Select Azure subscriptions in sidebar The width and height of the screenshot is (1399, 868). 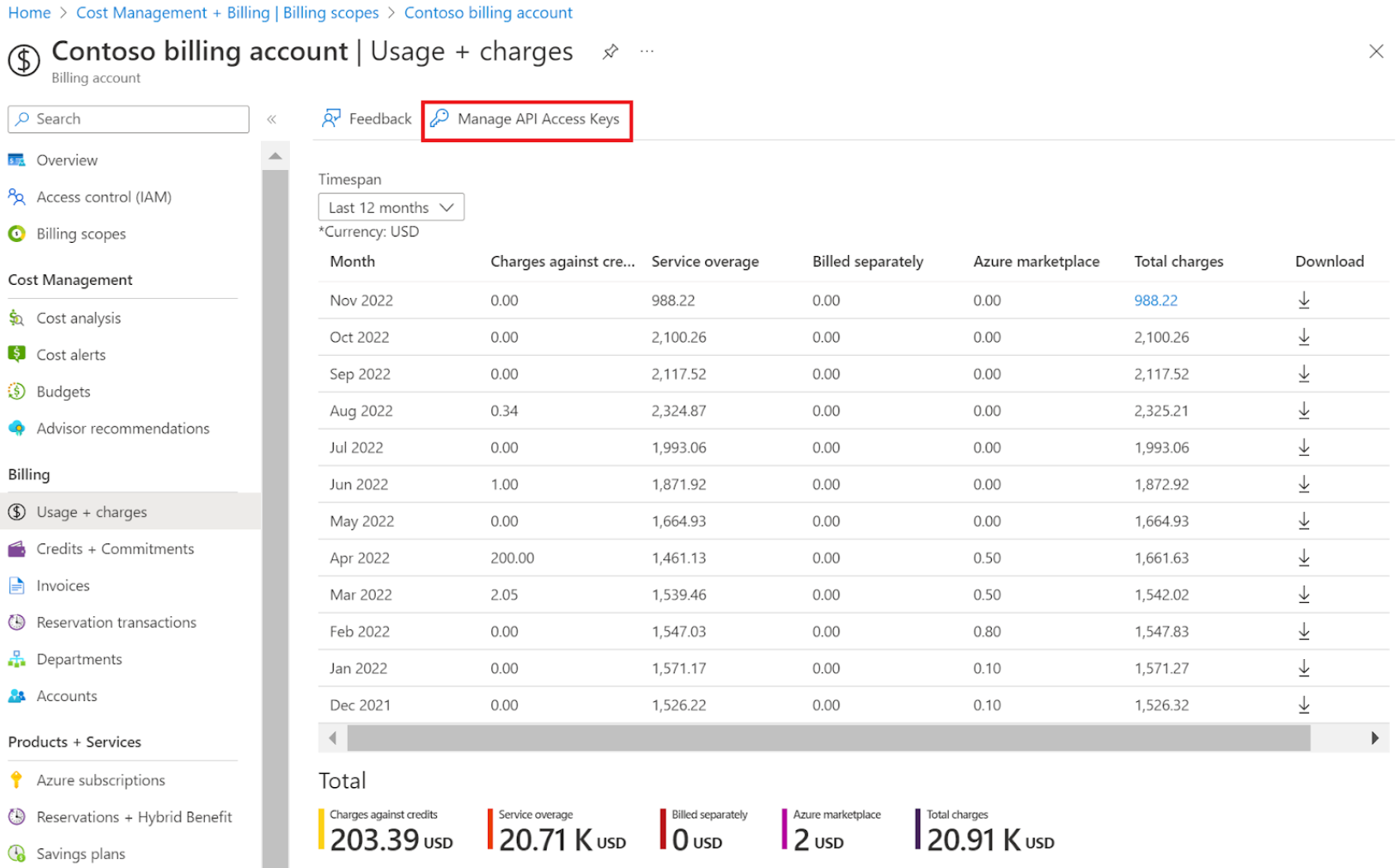click(x=101, y=780)
